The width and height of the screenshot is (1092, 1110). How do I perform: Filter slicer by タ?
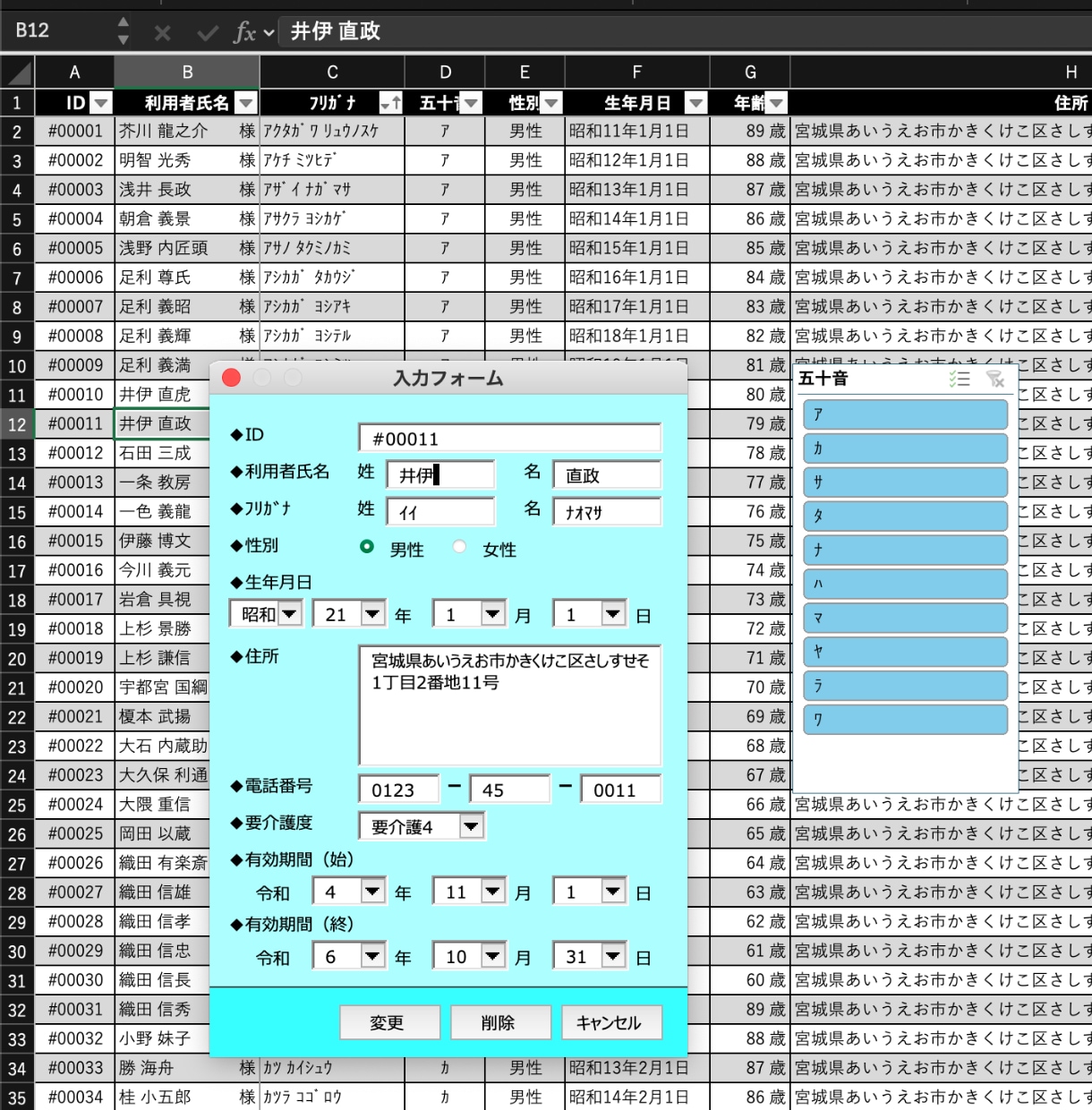[x=905, y=516]
